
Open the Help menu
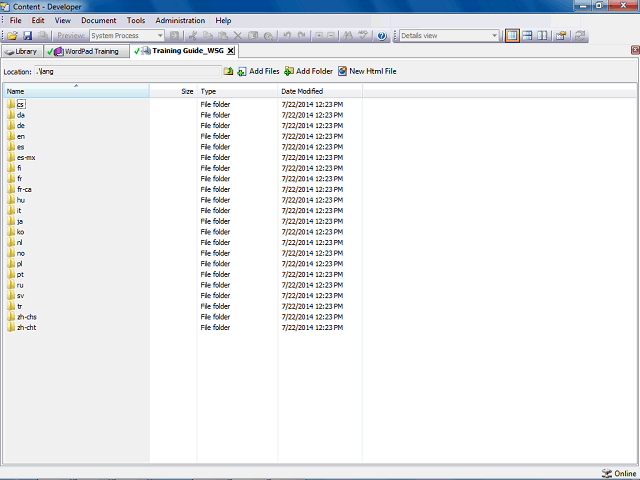[223, 20]
